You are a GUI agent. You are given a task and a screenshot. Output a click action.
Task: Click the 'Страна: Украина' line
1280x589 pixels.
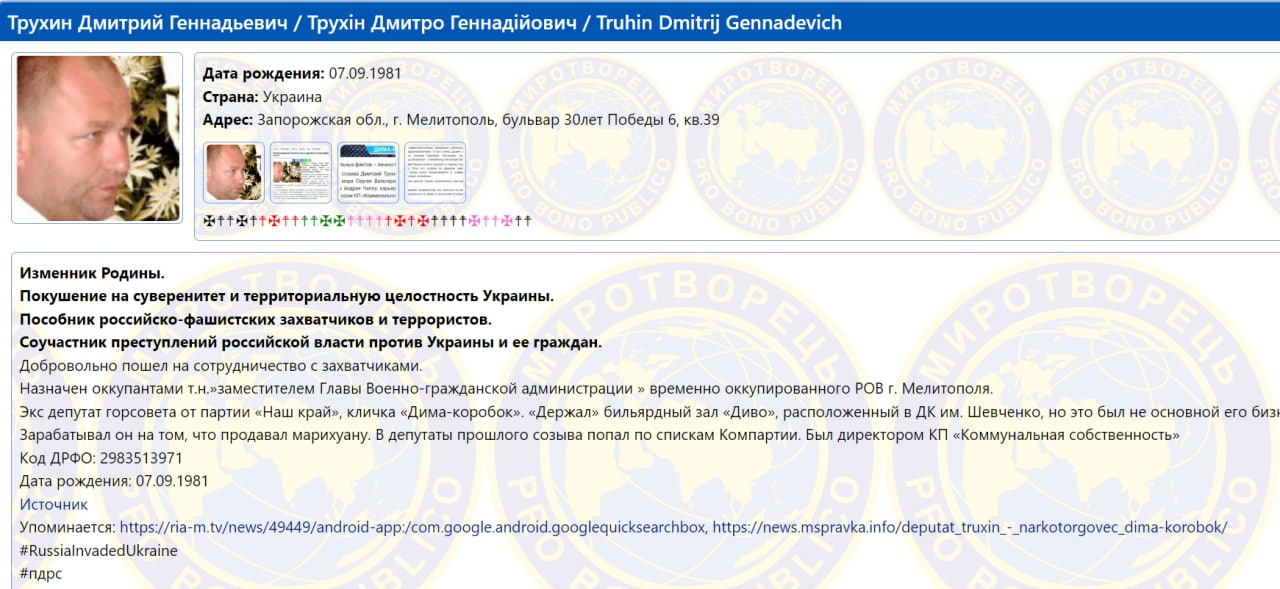click(262, 97)
